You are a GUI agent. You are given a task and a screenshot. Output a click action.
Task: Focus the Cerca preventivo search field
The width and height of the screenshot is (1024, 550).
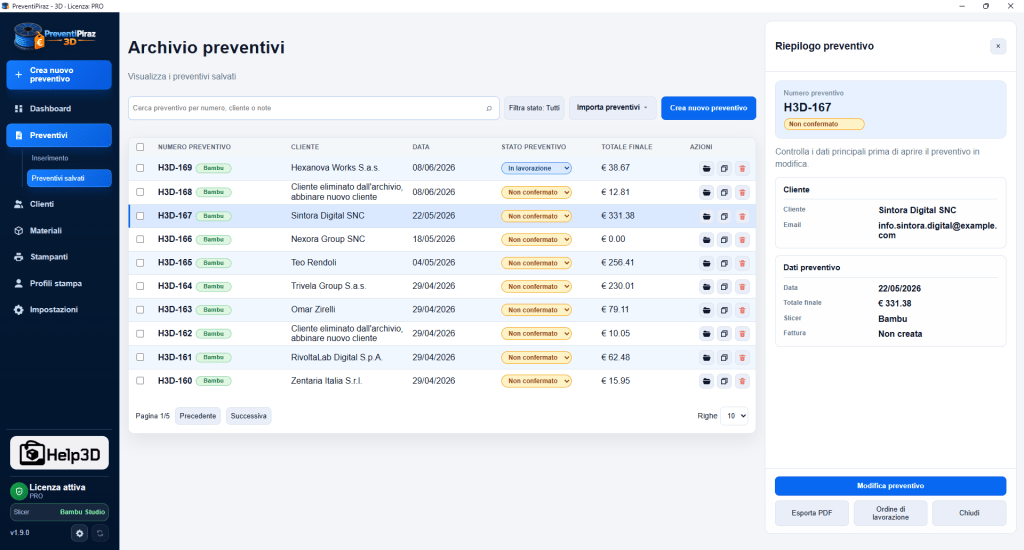pyautogui.click(x=307, y=108)
